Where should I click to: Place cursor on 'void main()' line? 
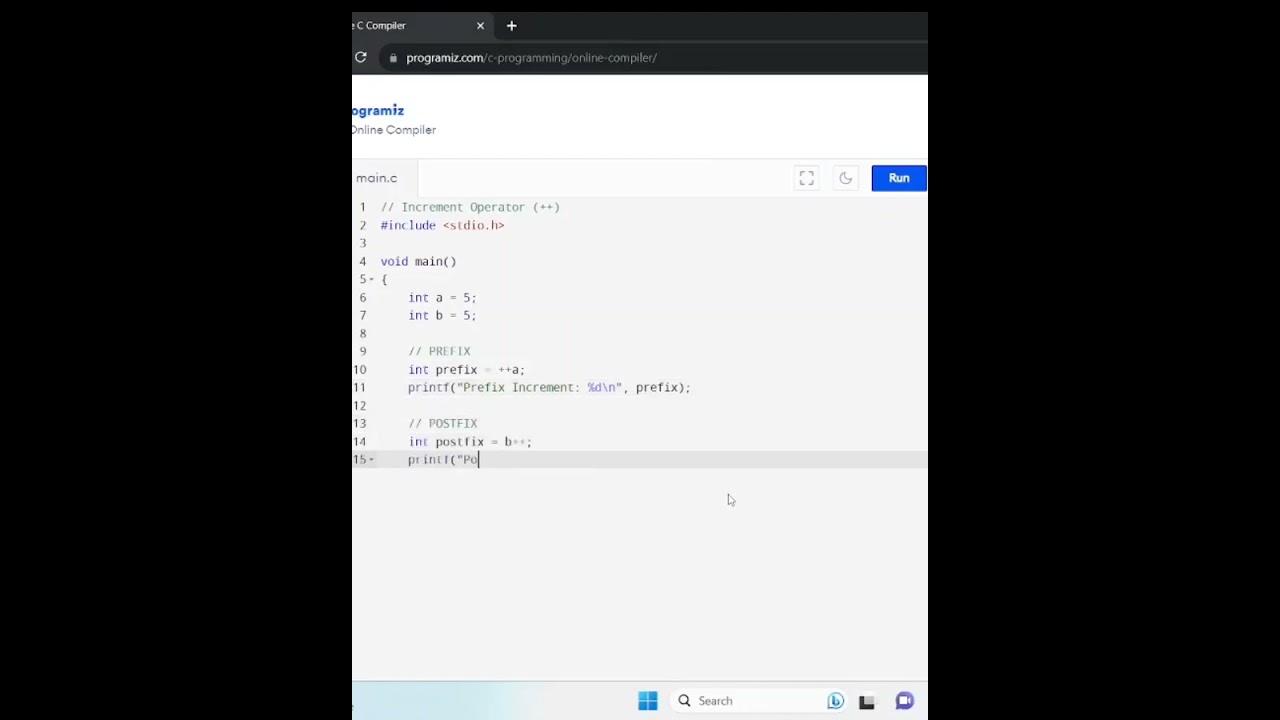[x=418, y=261]
